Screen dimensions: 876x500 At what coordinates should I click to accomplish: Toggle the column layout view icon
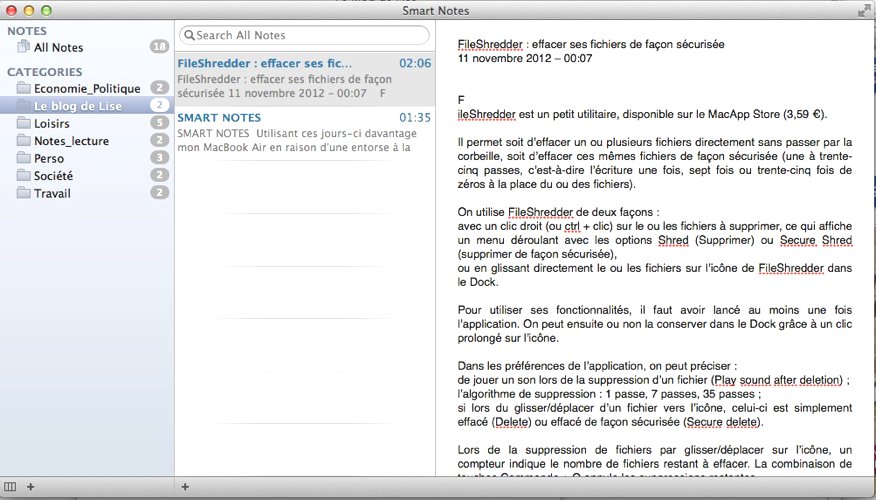click(x=10, y=487)
